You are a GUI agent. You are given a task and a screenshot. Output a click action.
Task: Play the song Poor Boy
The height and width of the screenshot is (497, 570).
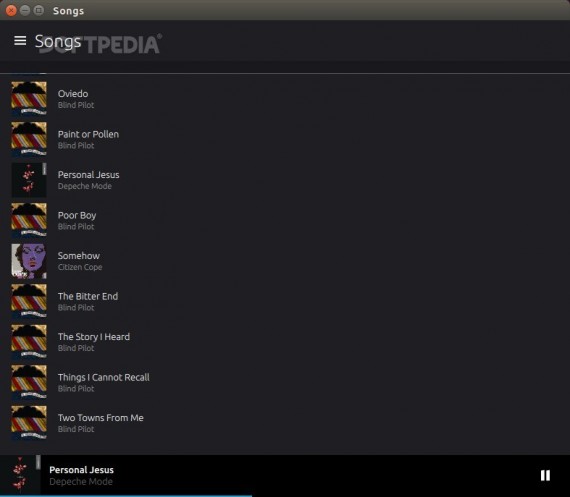pos(285,220)
